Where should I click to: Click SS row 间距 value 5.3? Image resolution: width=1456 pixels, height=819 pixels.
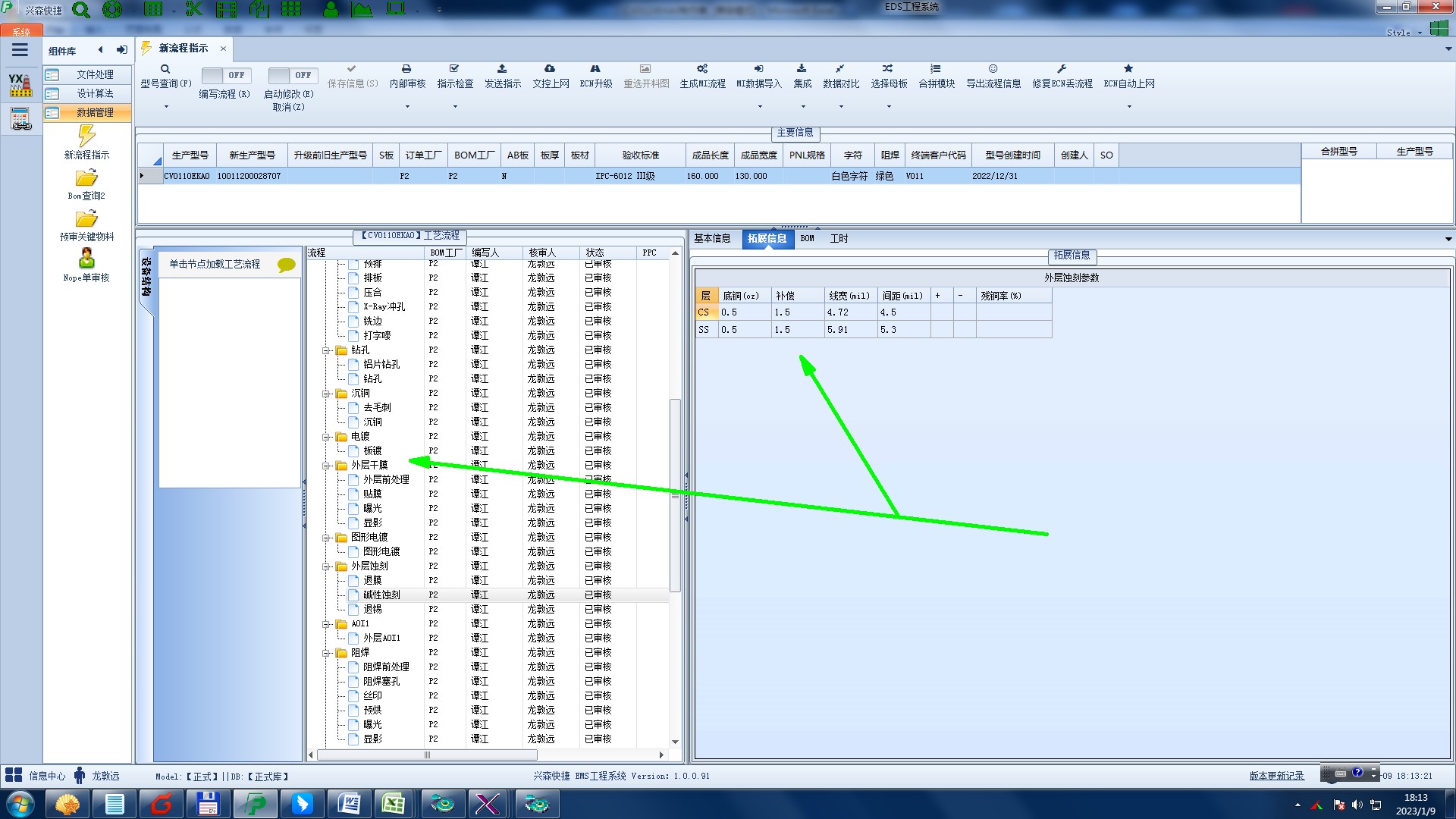(x=904, y=330)
